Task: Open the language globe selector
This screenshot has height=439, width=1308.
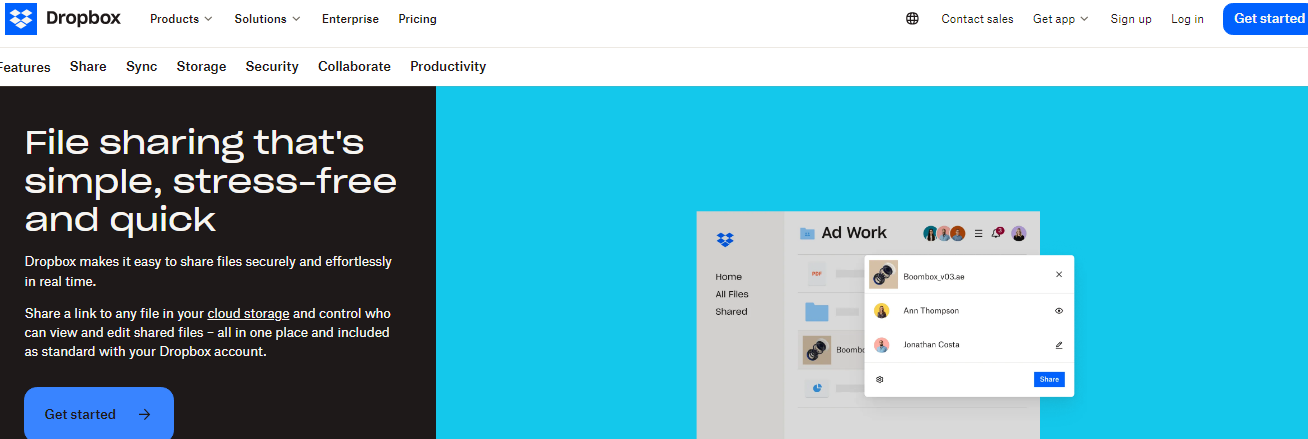Action: (x=912, y=19)
